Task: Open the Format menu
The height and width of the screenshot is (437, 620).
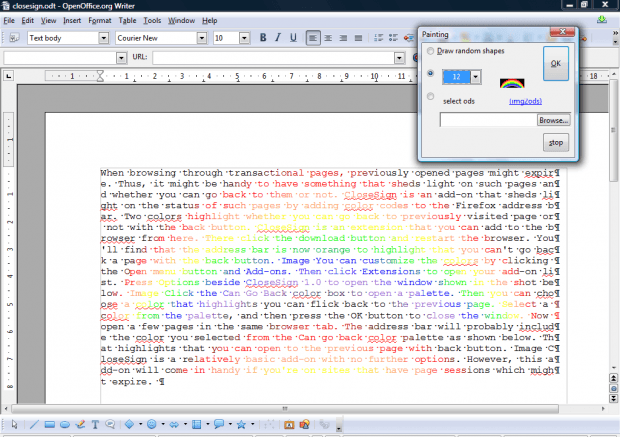Action: [100, 20]
